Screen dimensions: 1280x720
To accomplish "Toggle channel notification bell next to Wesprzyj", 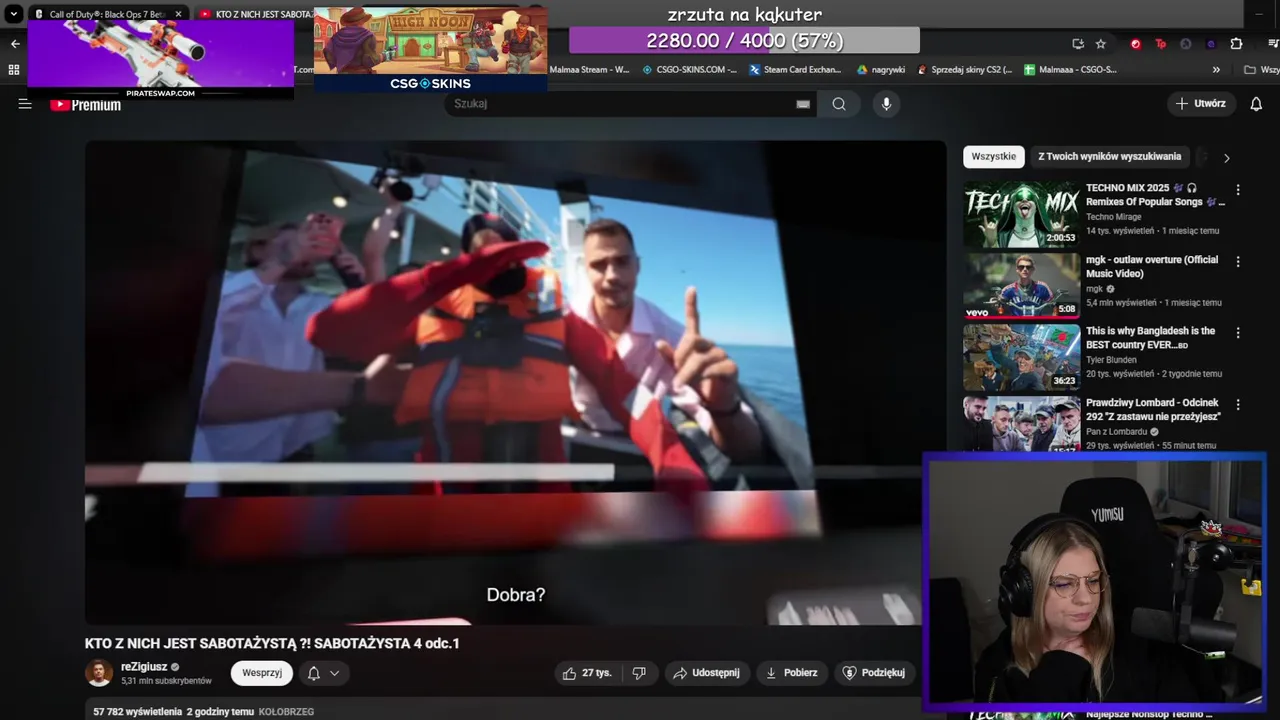I will click(x=323, y=673).
